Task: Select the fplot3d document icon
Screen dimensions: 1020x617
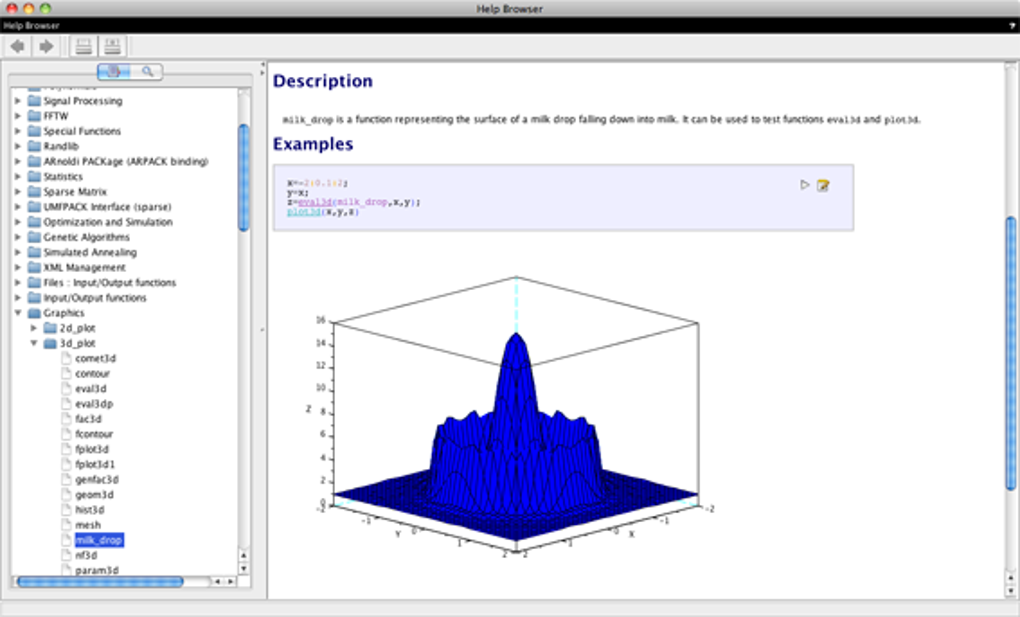Action: [x=66, y=449]
